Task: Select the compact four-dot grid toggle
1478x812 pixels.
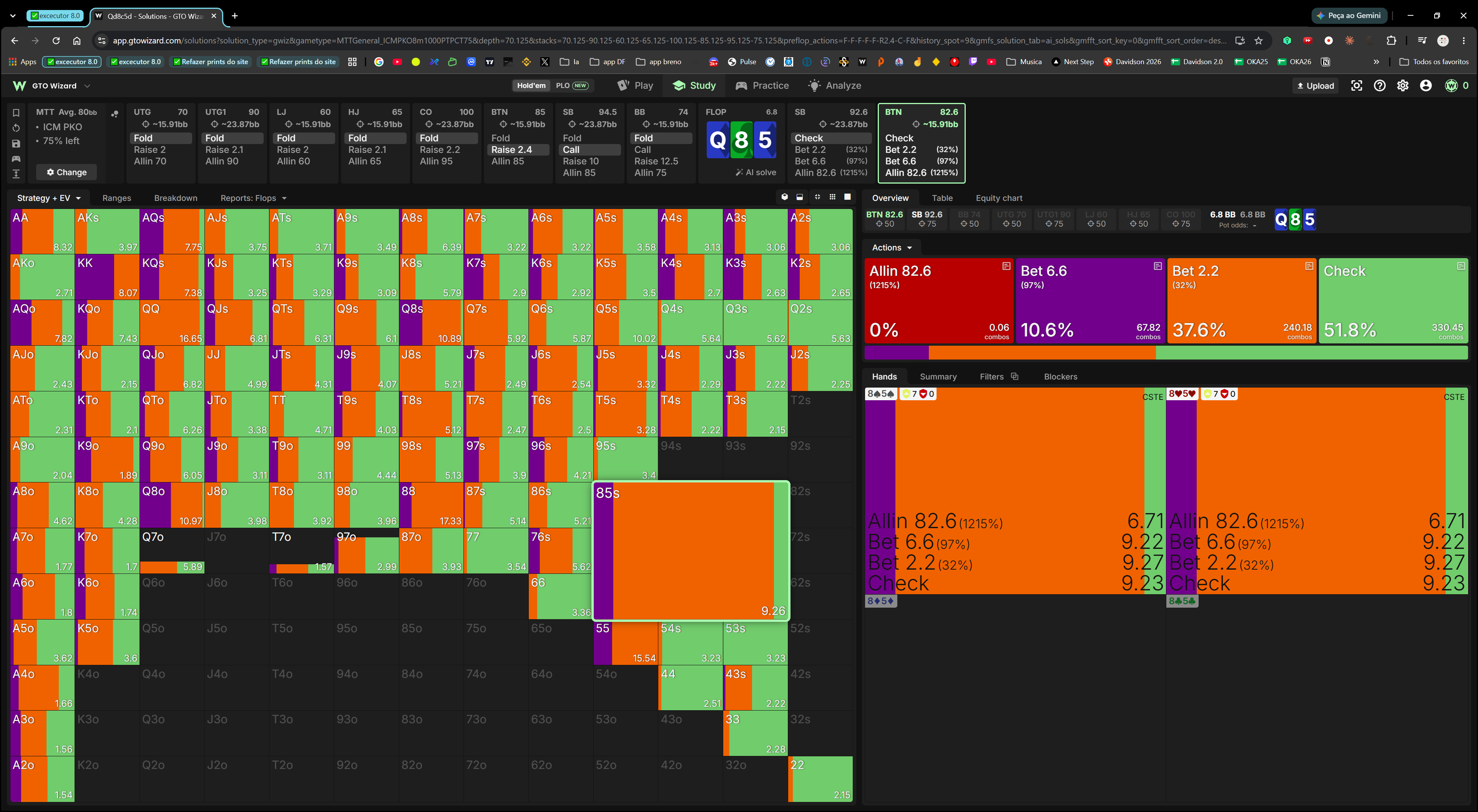Action: pos(817,197)
